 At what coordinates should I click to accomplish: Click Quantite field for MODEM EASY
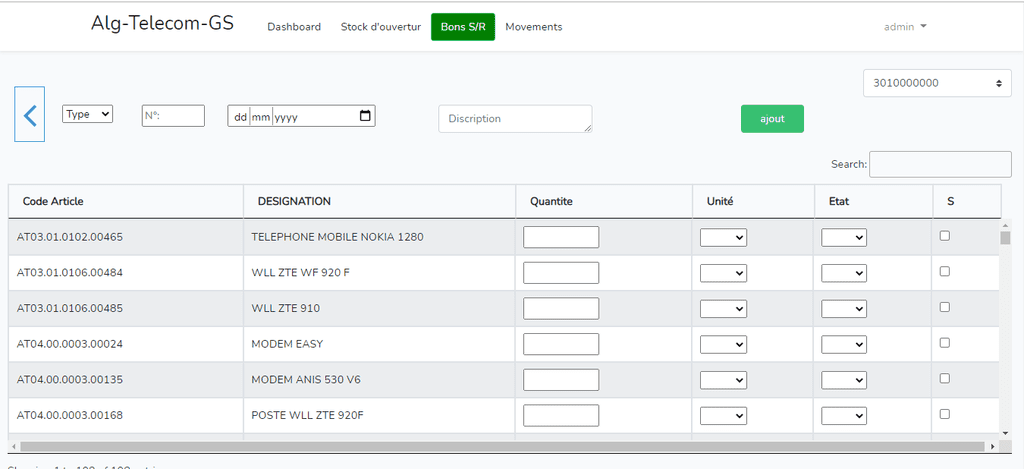[561, 344]
